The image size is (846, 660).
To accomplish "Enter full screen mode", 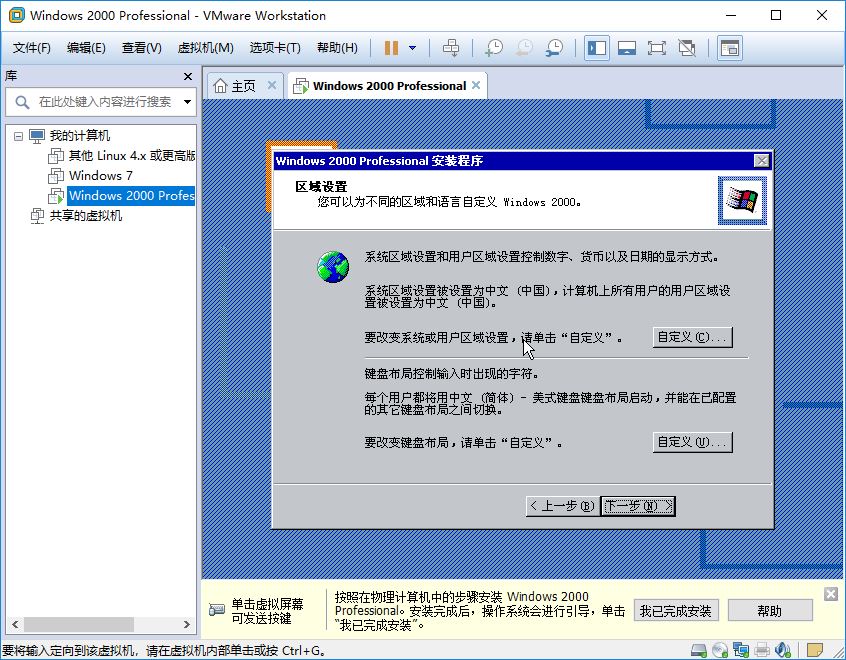I will [657, 48].
